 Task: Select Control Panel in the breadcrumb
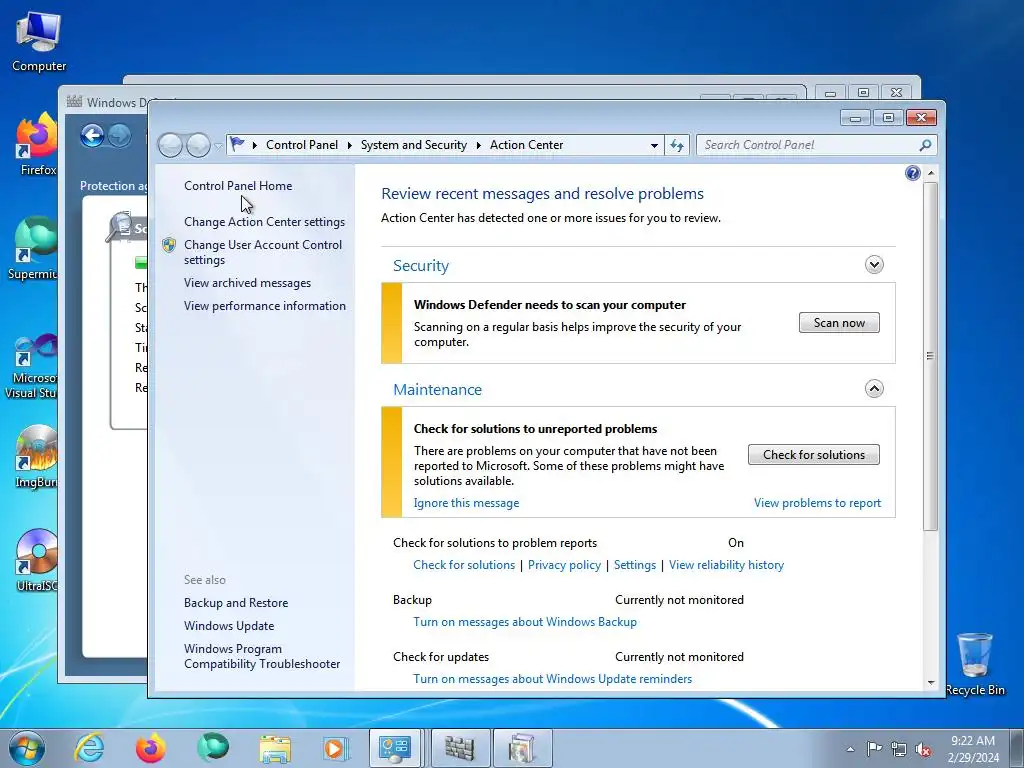click(302, 145)
